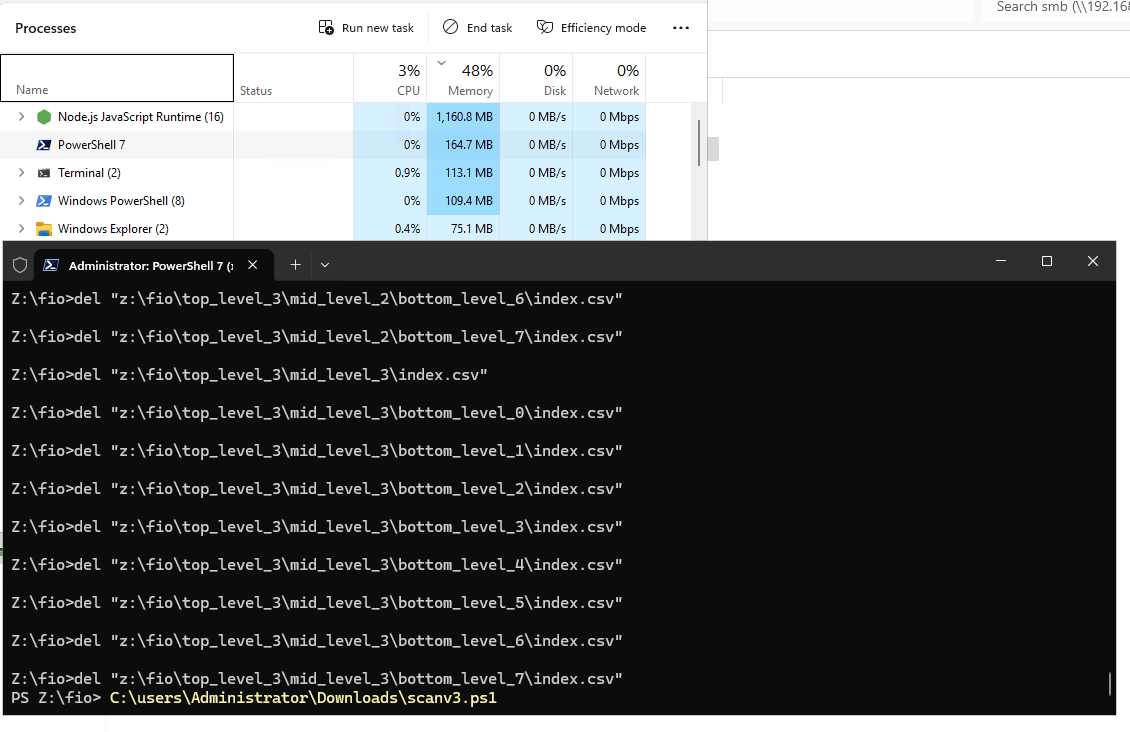This screenshot has width=1130, height=732.
Task: Select the Terminal process icon
Action: [44, 173]
